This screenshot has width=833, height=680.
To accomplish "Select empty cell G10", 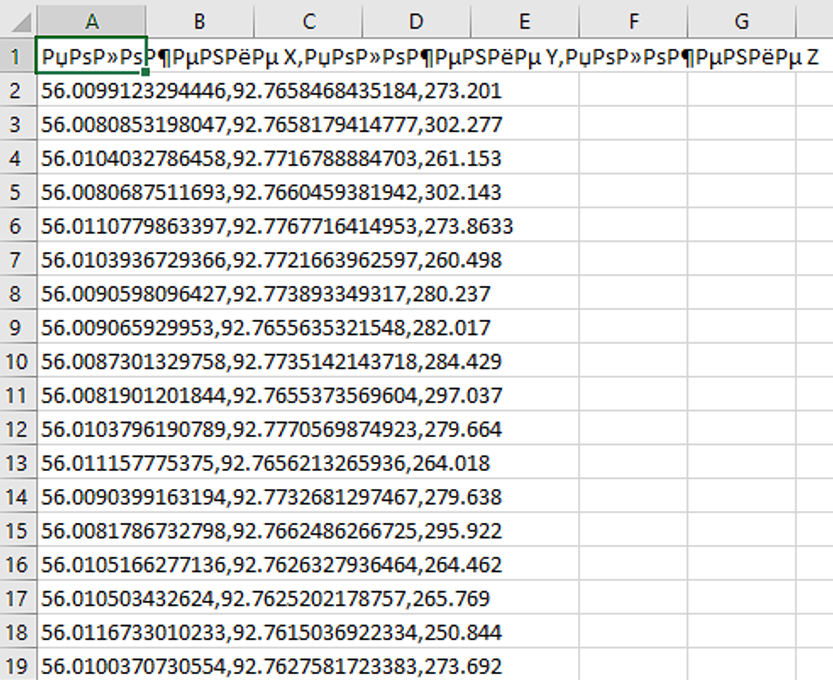I will click(x=741, y=362).
